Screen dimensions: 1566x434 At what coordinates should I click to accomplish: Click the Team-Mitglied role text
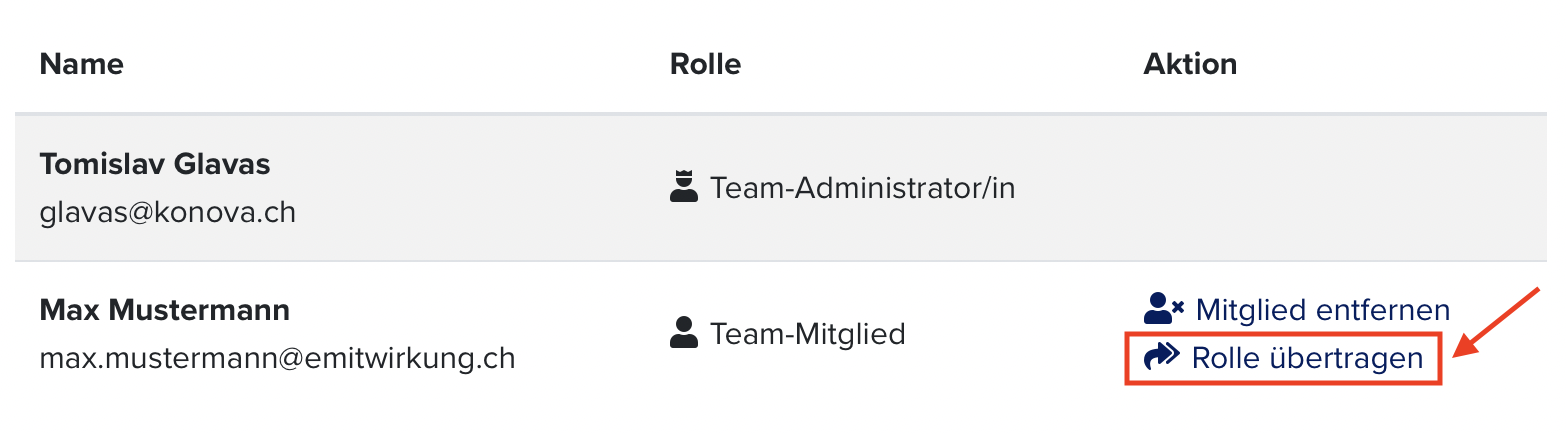pyautogui.click(x=808, y=333)
